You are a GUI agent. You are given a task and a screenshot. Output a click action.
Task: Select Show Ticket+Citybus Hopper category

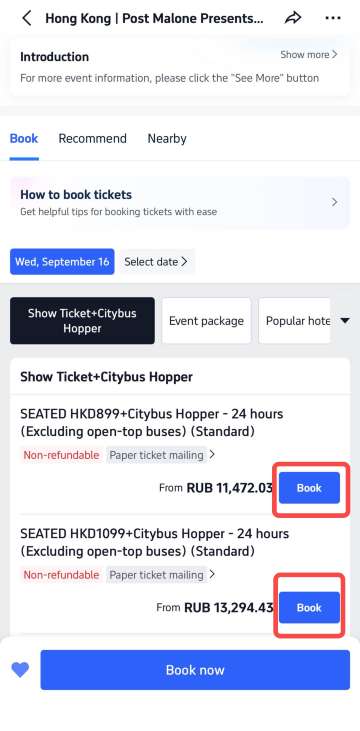[82, 321]
